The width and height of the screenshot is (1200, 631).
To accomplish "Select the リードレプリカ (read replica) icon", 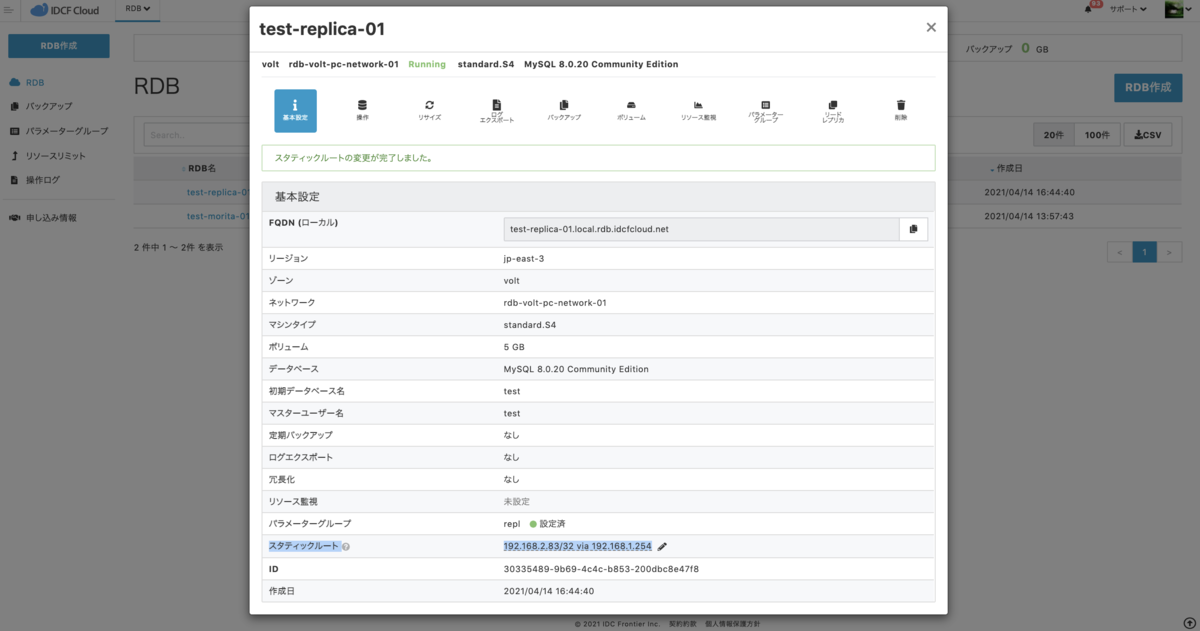I will [832, 108].
